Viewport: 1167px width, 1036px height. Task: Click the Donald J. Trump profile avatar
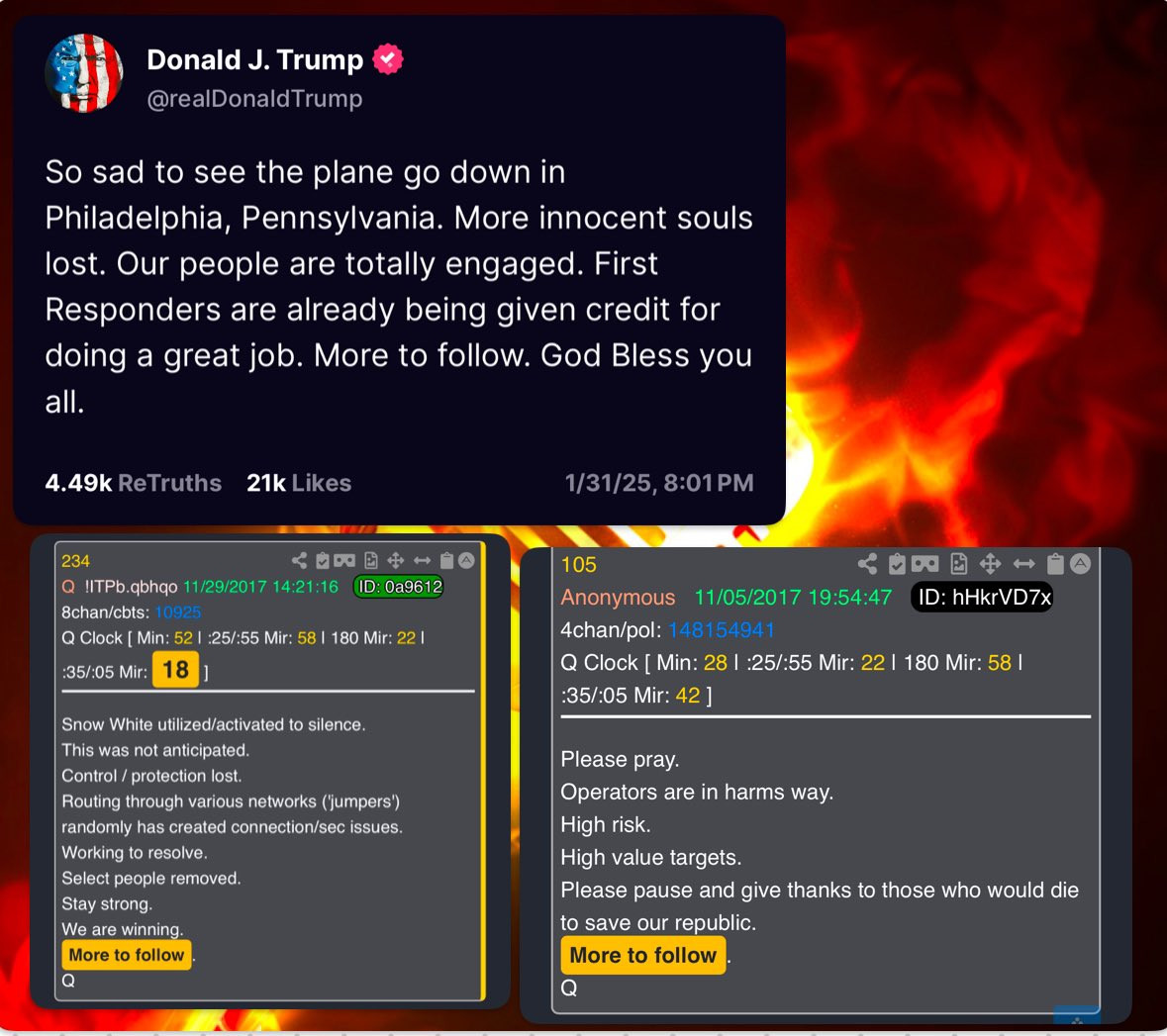tap(84, 73)
